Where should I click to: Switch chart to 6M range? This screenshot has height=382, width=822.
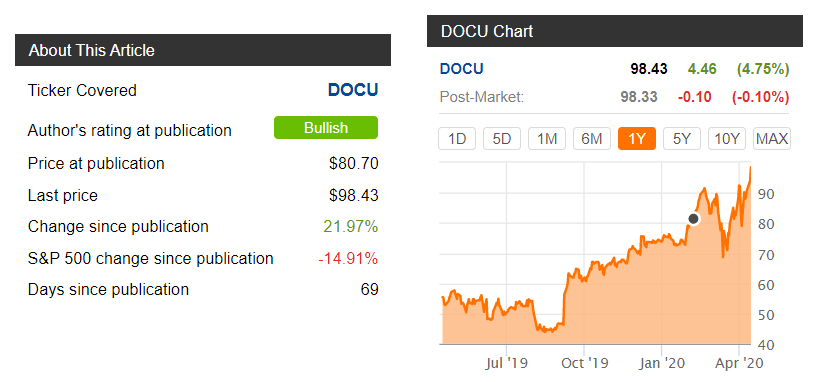tap(592, 139)
